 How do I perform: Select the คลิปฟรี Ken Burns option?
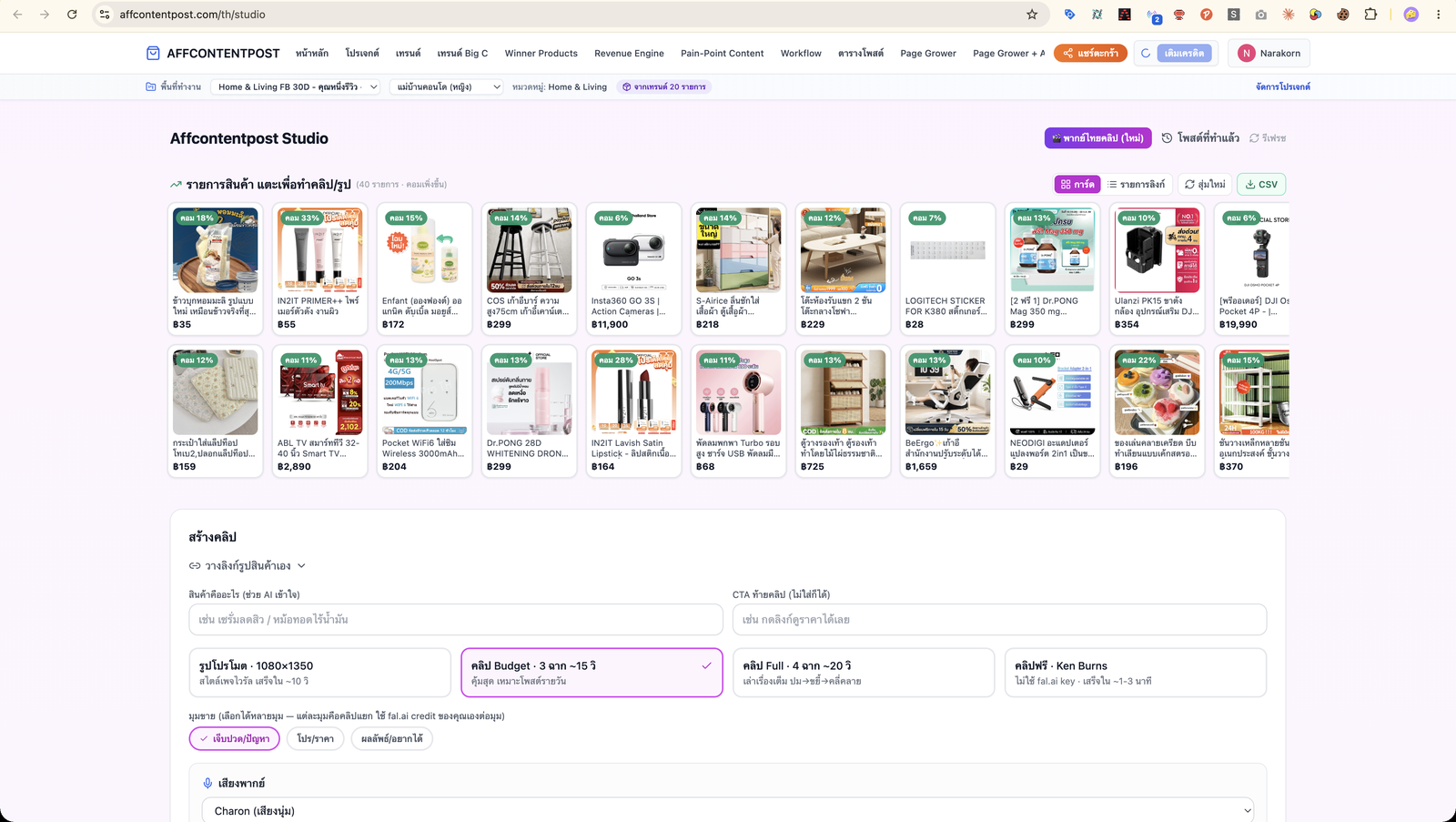click(1136, 673)
